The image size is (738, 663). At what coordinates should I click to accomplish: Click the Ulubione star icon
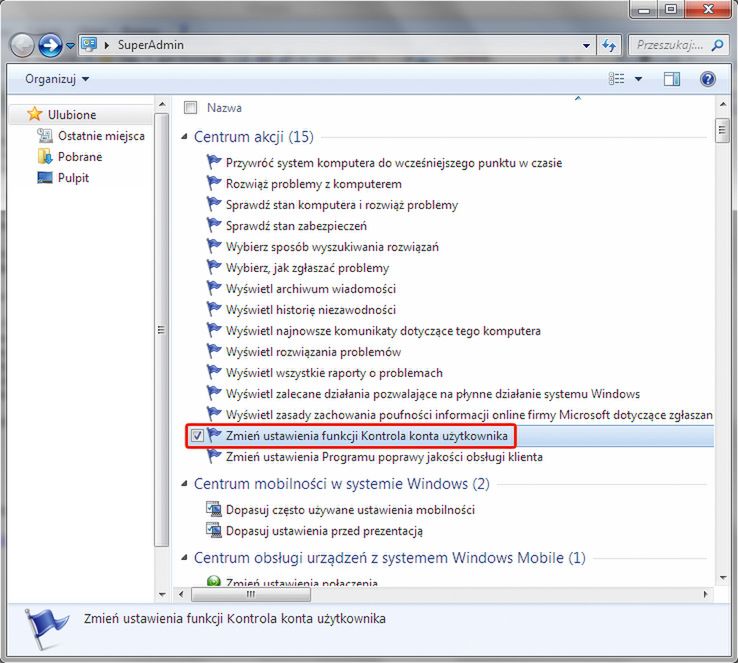[x=34, y=114]
